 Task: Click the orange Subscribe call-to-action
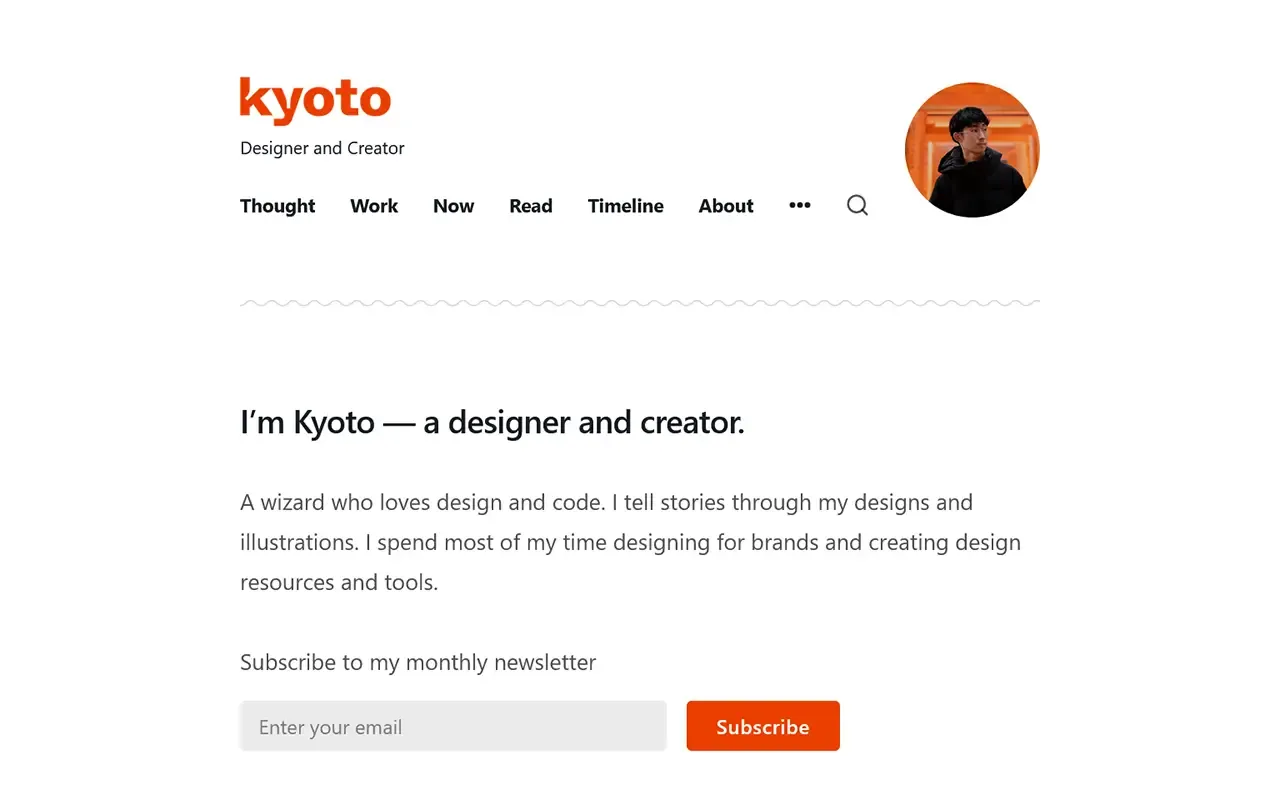(762, 726)
